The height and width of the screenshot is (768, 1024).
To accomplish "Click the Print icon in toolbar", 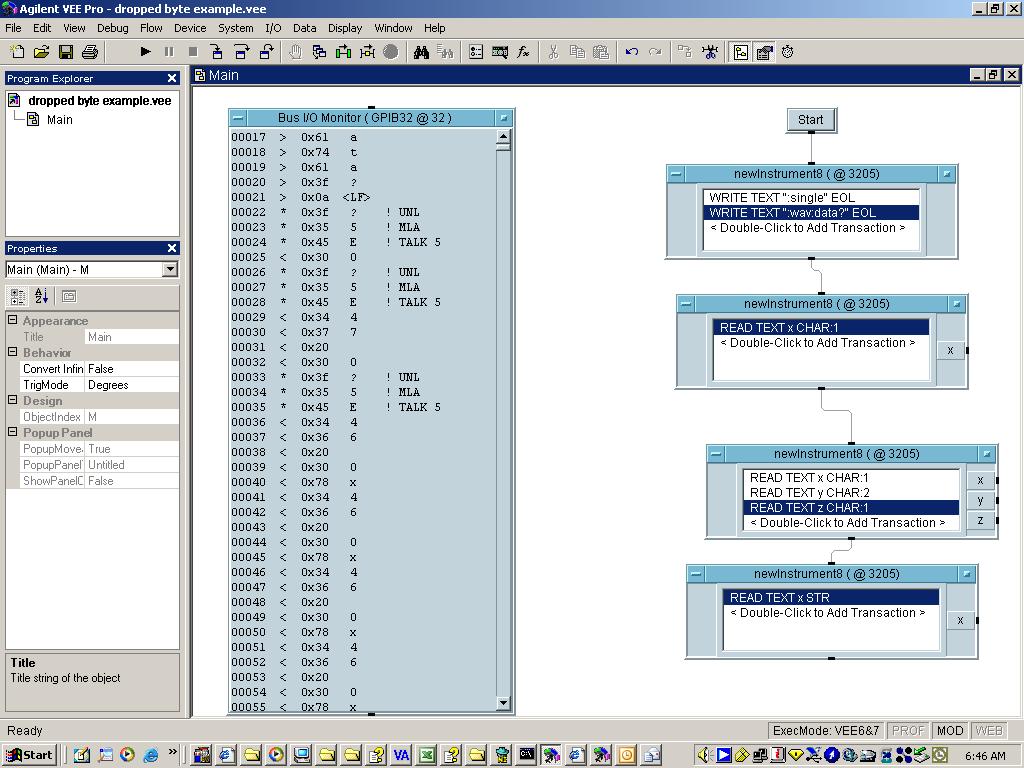I will point(90,52).
